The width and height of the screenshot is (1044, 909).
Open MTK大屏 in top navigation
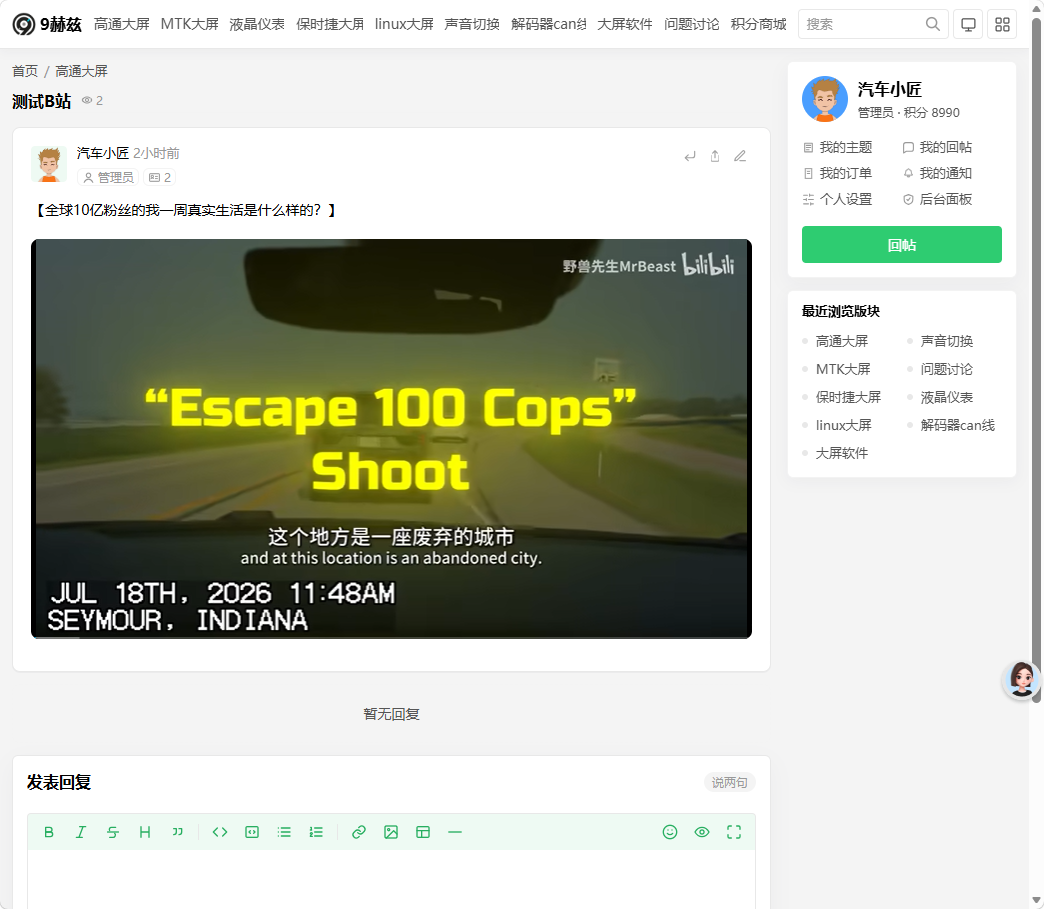(x=189, y=25)
